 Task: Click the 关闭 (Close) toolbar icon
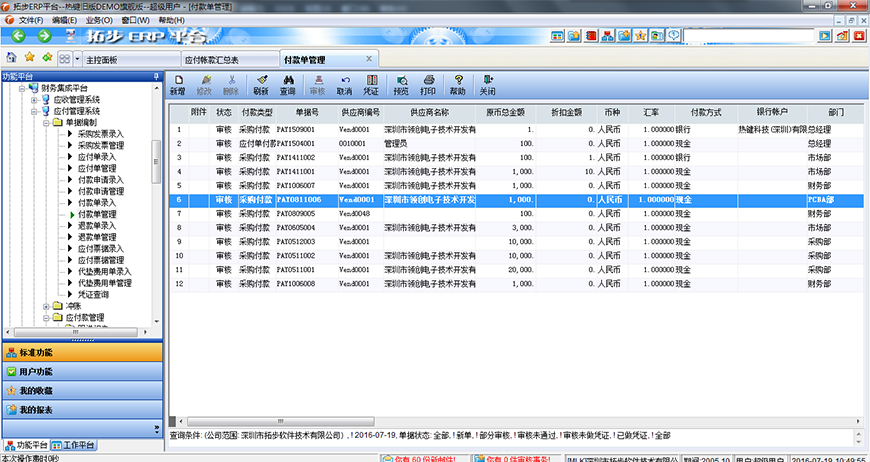pos(487,84)
